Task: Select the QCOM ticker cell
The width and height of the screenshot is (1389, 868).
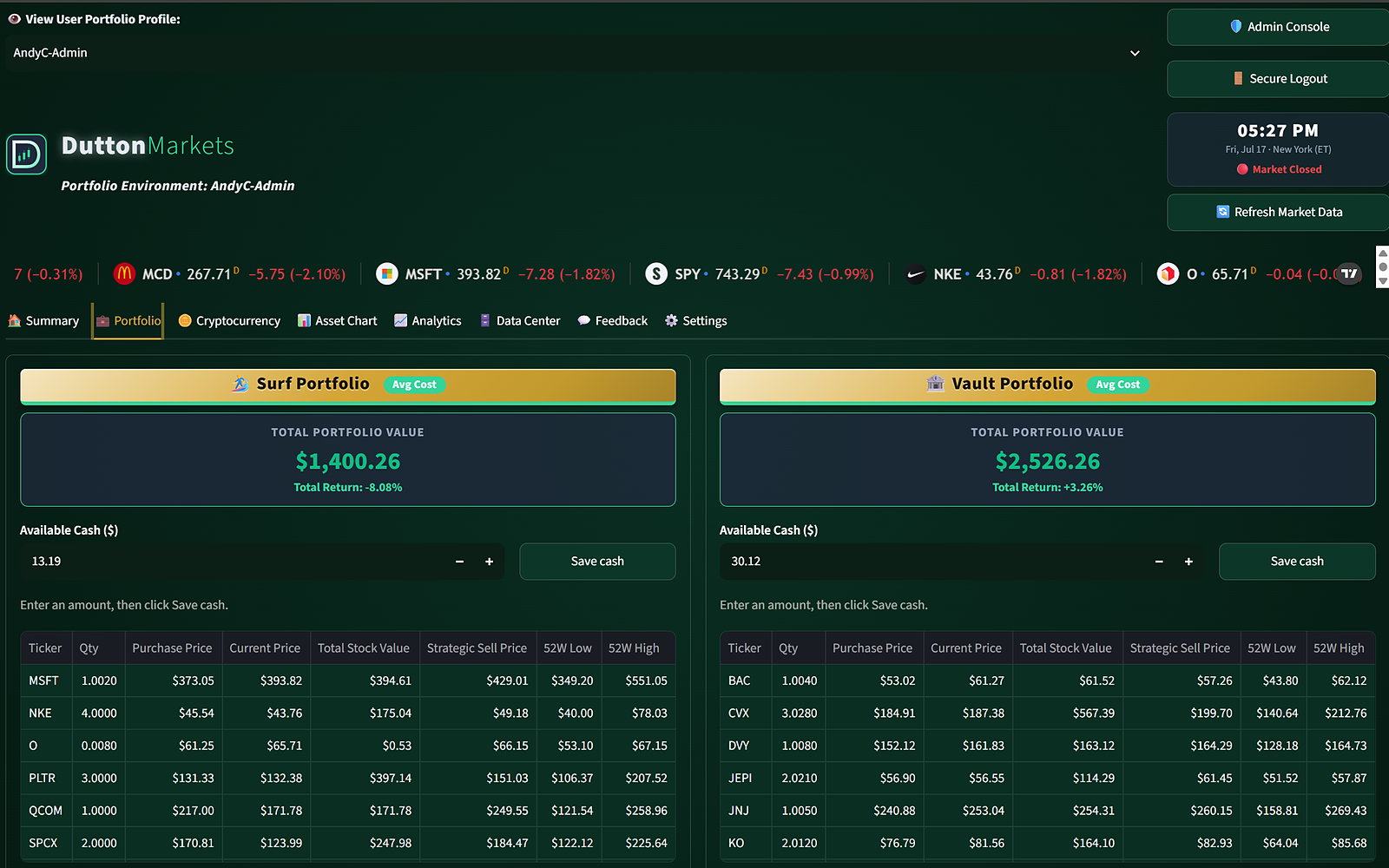Action: [45, 811]
